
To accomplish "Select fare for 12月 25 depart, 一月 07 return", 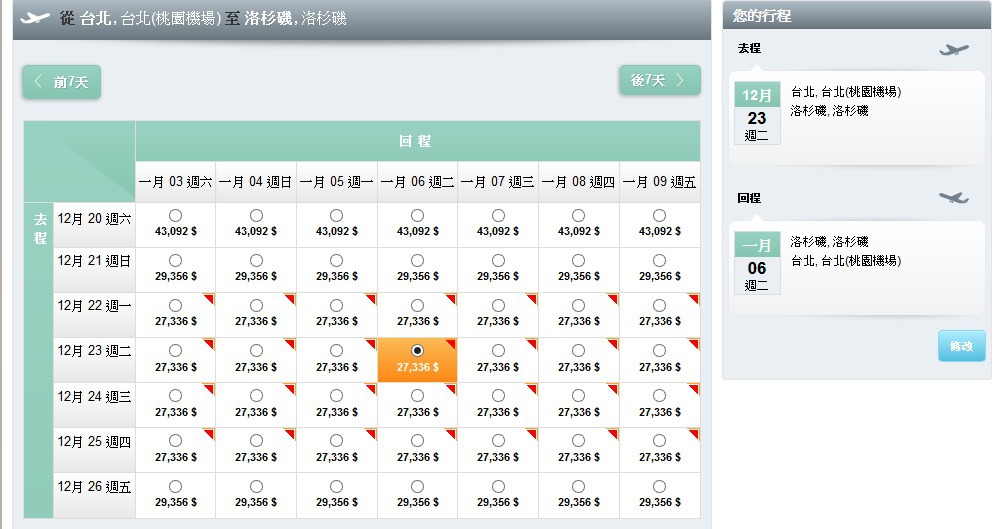I will pos(498,441).
